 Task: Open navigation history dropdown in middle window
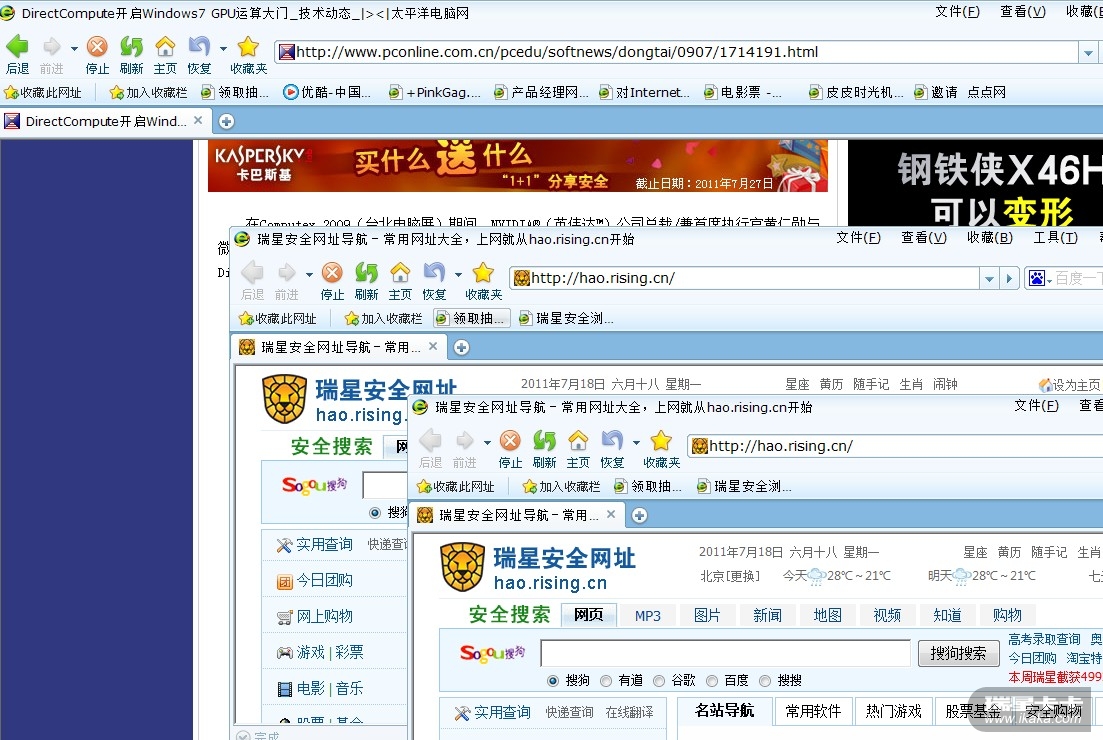[309, 274]
